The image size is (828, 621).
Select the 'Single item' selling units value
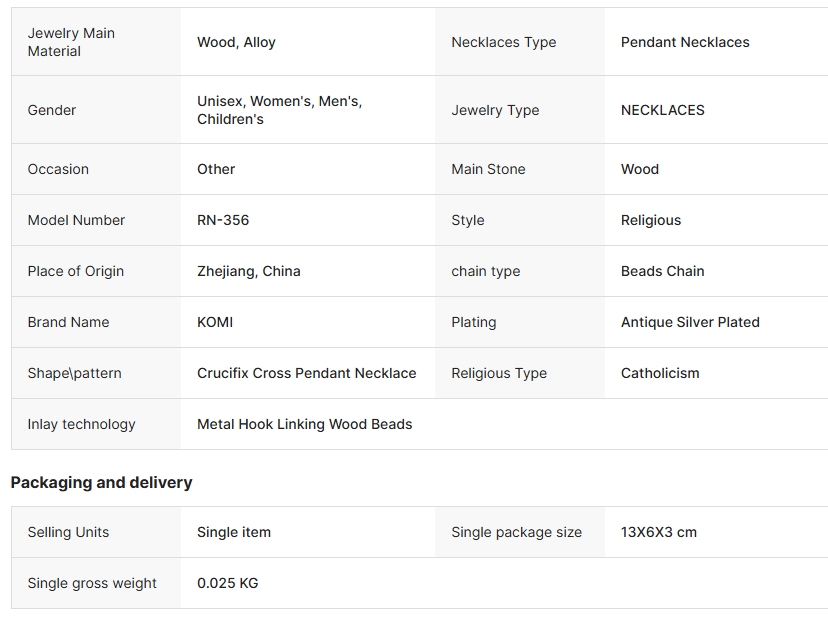[234, 532]
